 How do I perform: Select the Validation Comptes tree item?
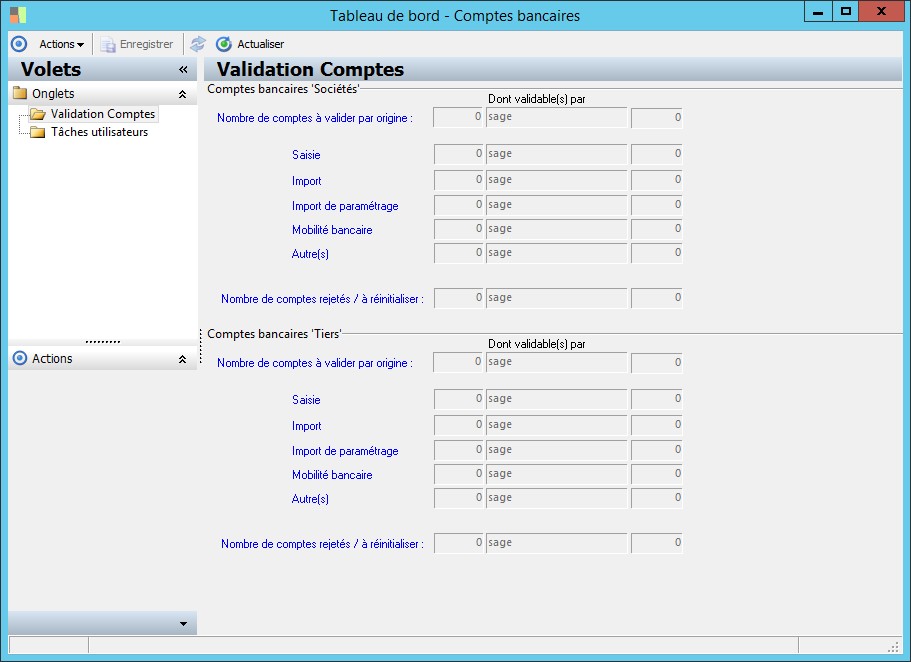coord(102,114)
